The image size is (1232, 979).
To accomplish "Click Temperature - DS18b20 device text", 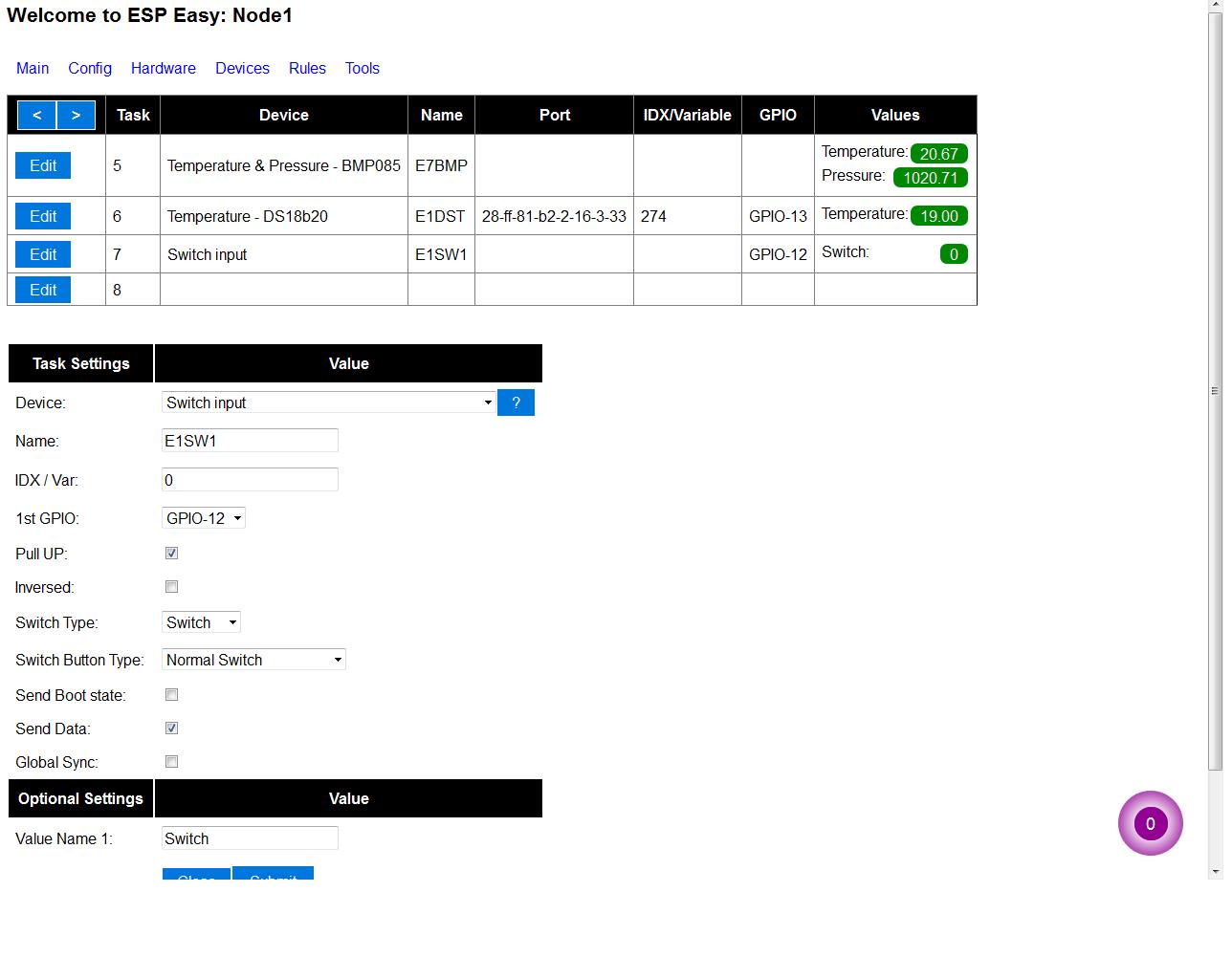I will (248, 216).
